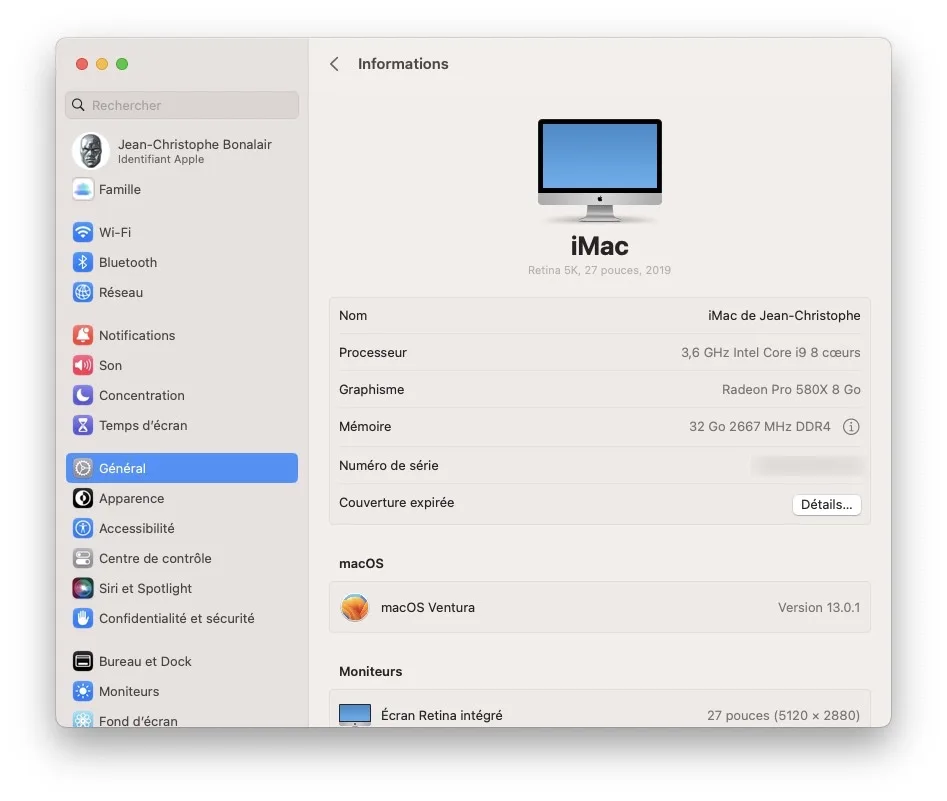The width and height of the screenshot is (947, 801).
Task: Click the Centre de contrôle icon
Action: click(83, 558)
